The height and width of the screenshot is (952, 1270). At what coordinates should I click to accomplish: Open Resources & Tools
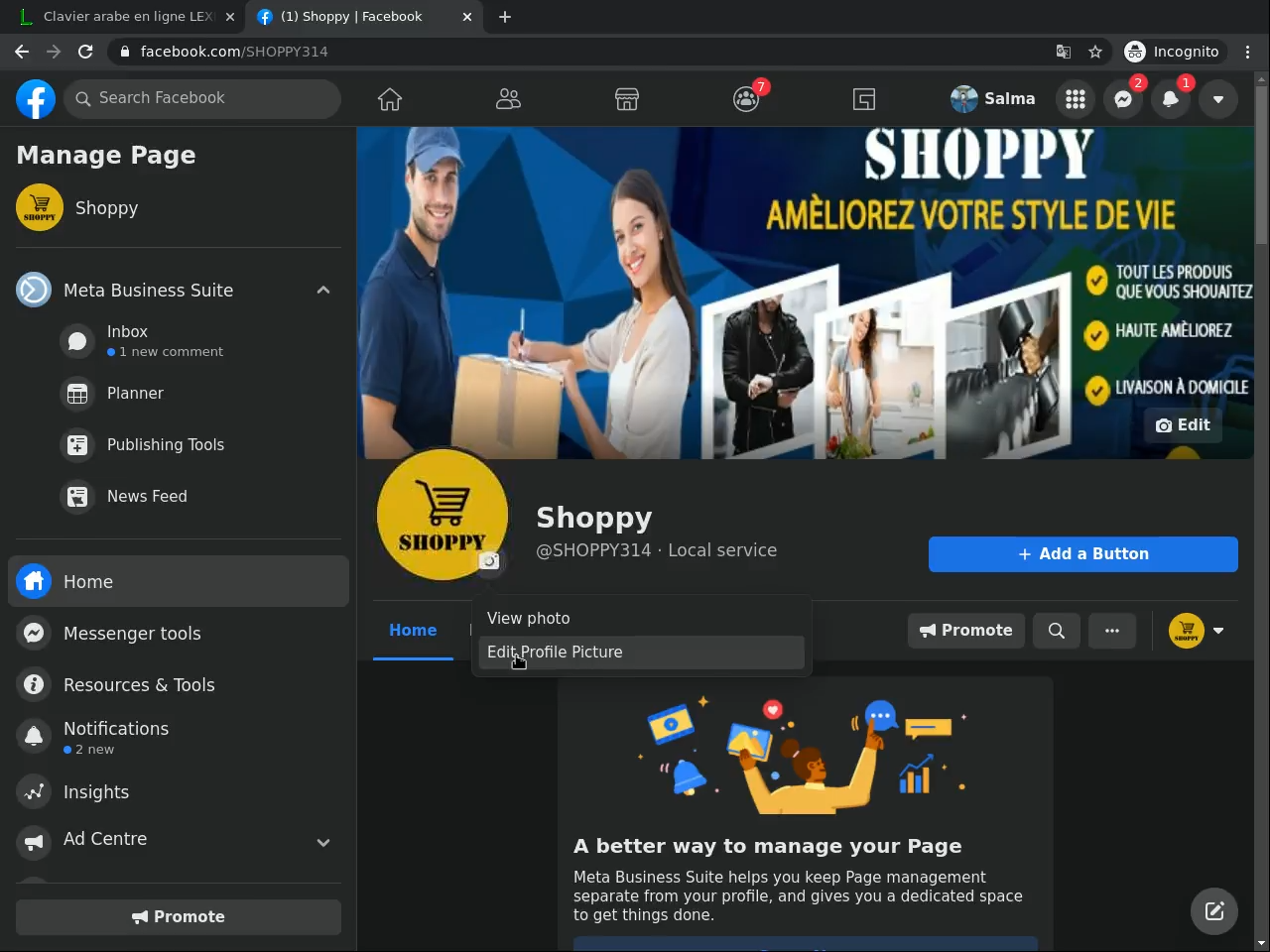(179, 684)
